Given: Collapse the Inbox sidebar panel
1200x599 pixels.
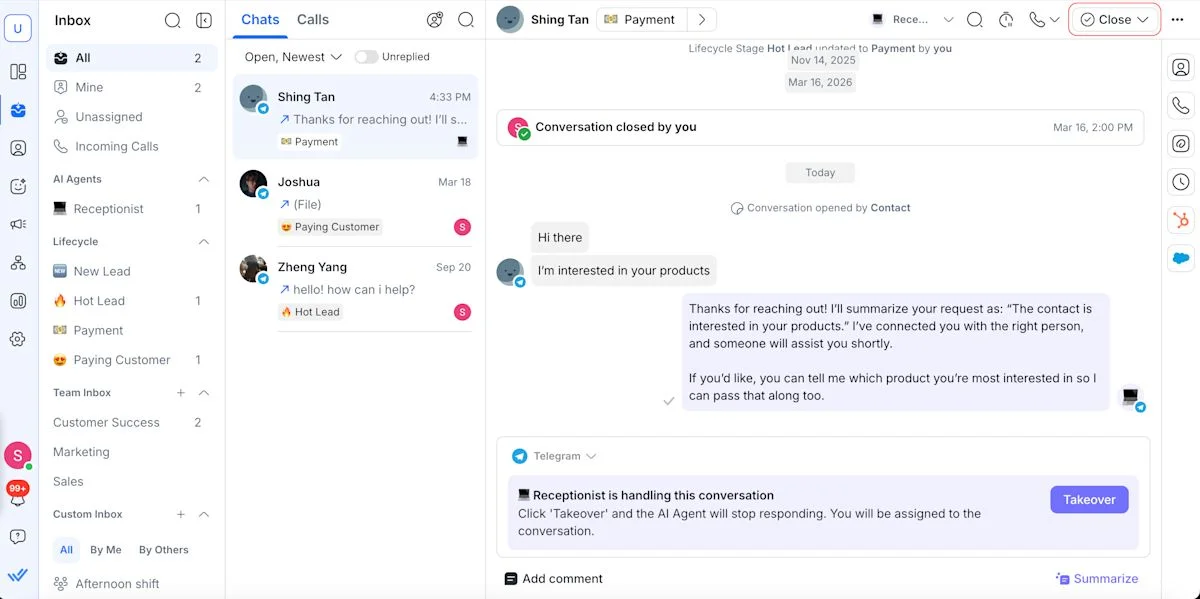Looking at the screenshot, I should tap(204, 20).
